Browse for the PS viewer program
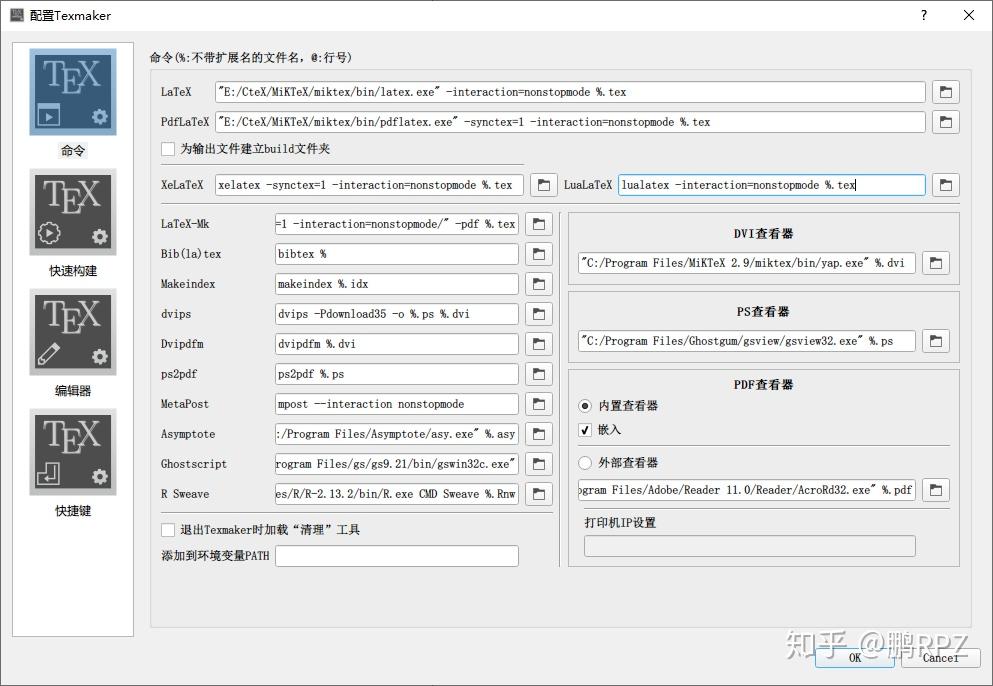This screenshot has height=686, width=993. point(936,341)
